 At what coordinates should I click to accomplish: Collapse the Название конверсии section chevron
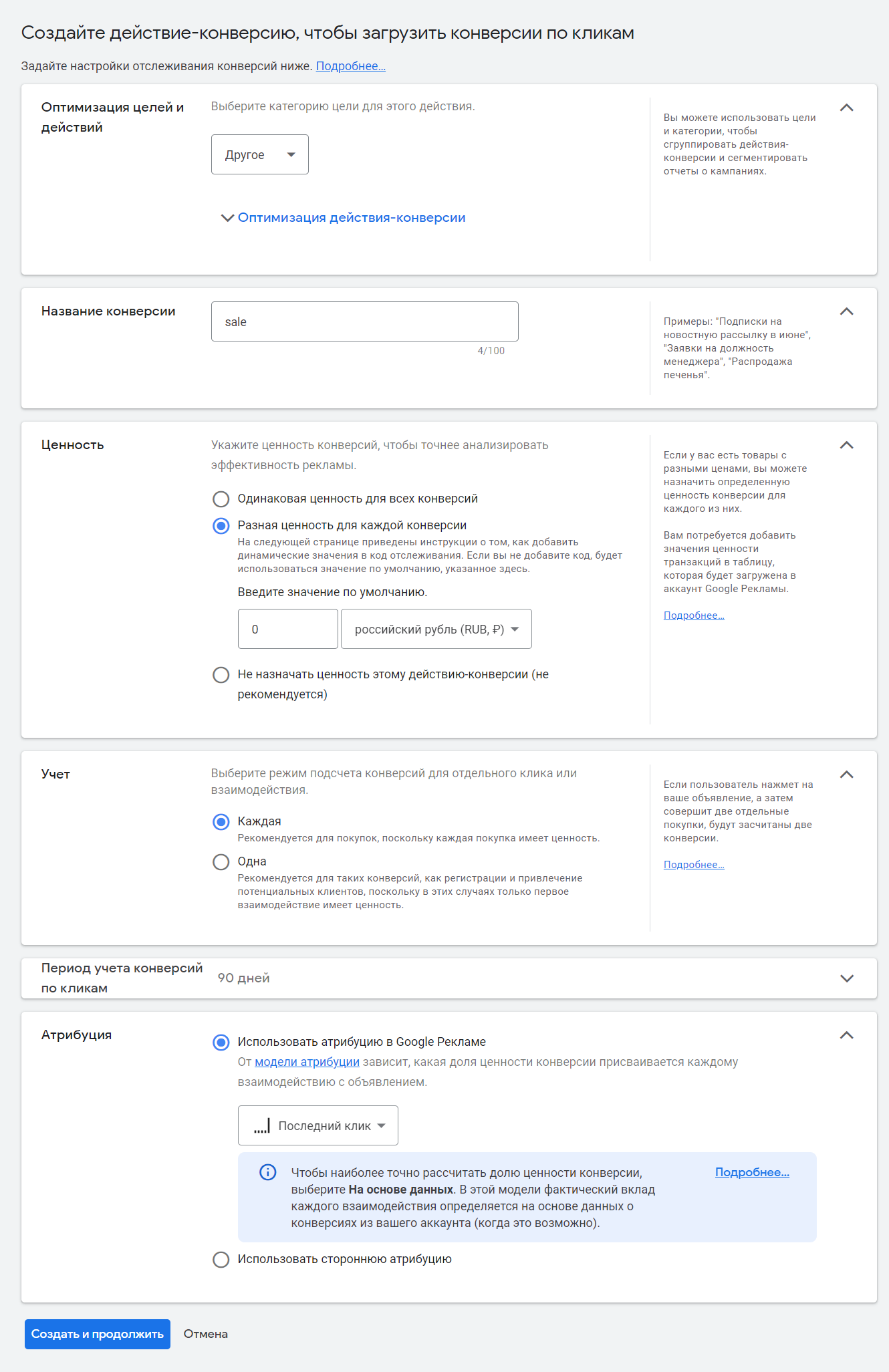pyautogui.click(x=846, y=311)
